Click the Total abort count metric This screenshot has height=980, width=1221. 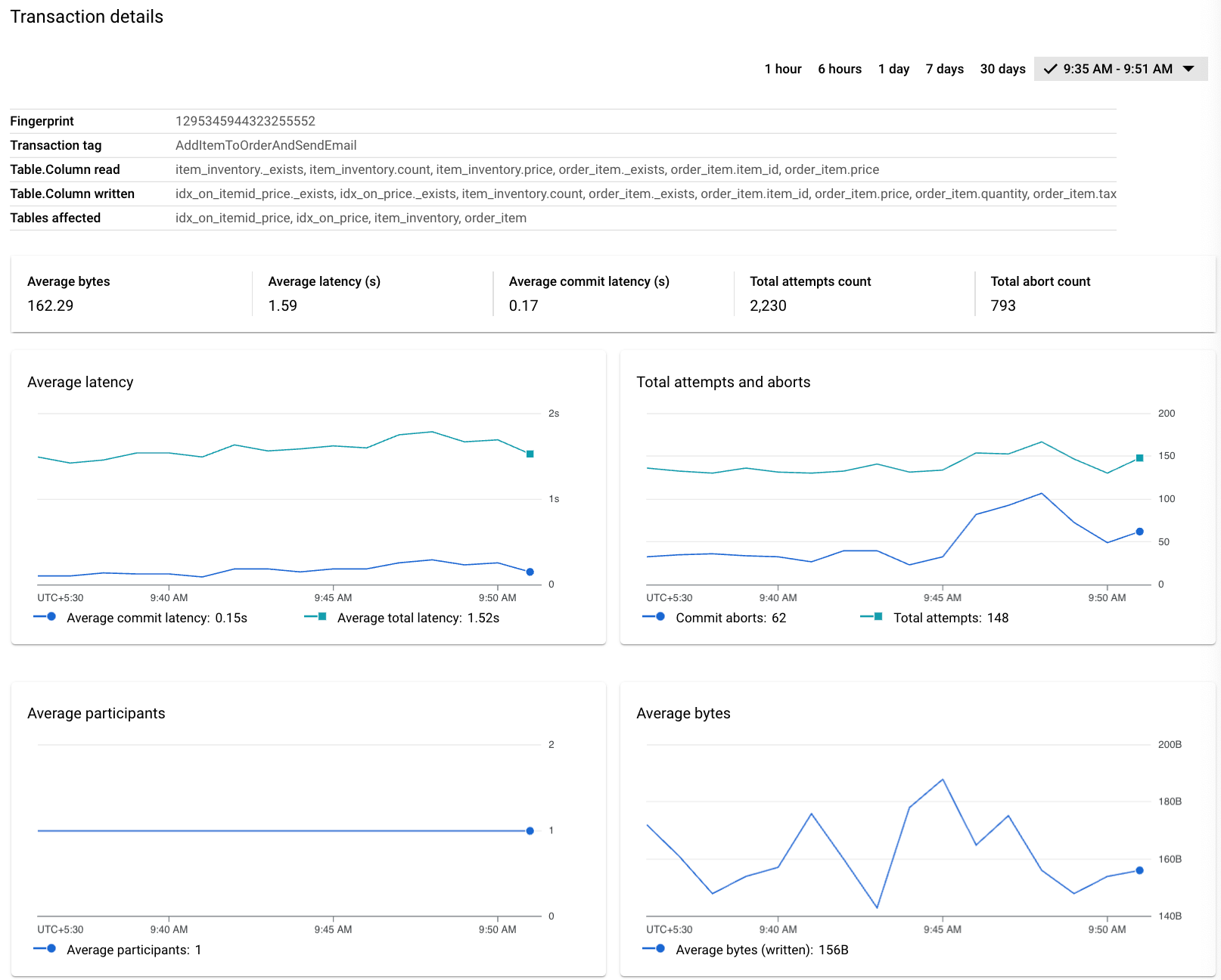(x=1040, y=295)
